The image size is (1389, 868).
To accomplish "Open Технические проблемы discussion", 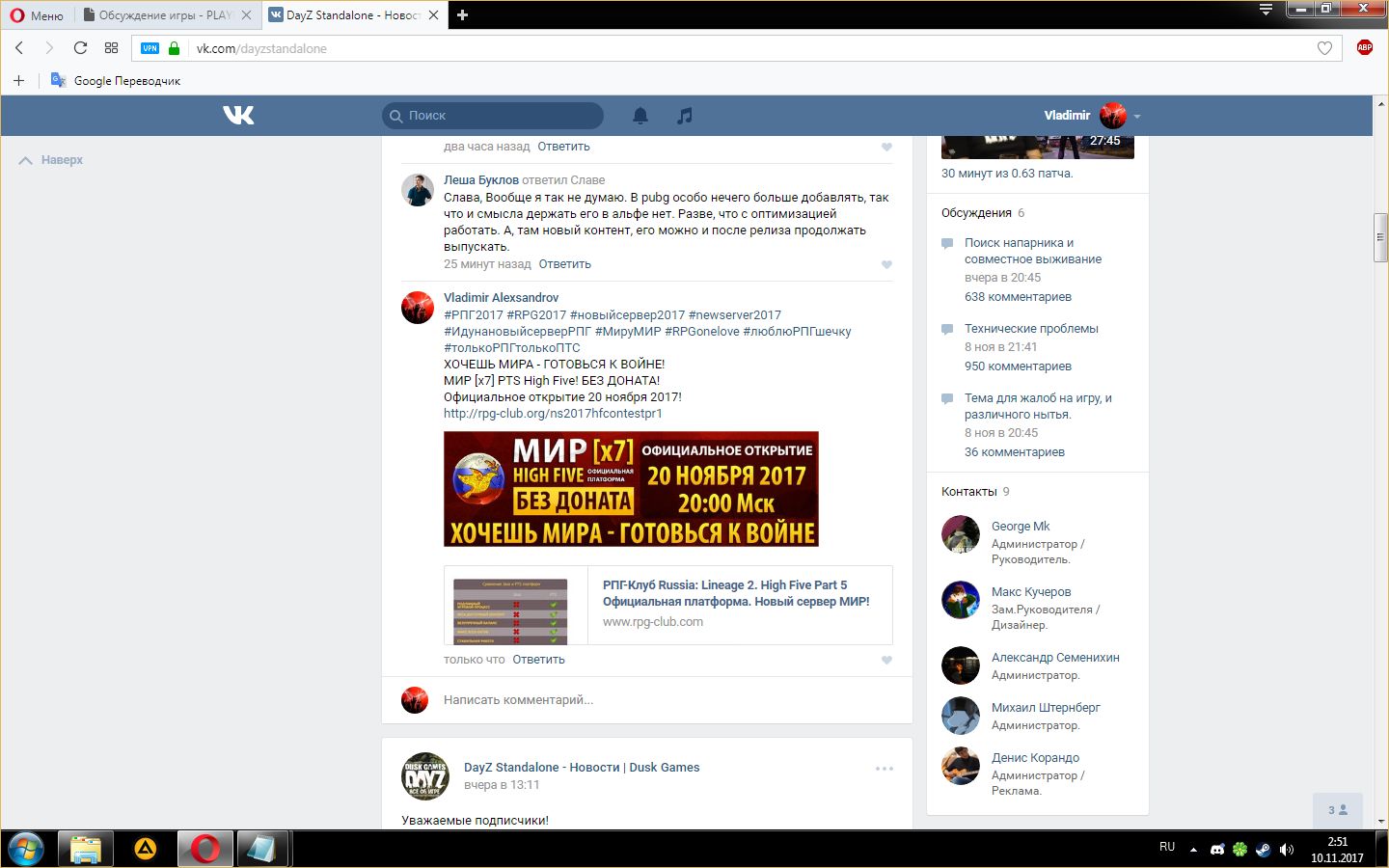I will coord(1031,329).
